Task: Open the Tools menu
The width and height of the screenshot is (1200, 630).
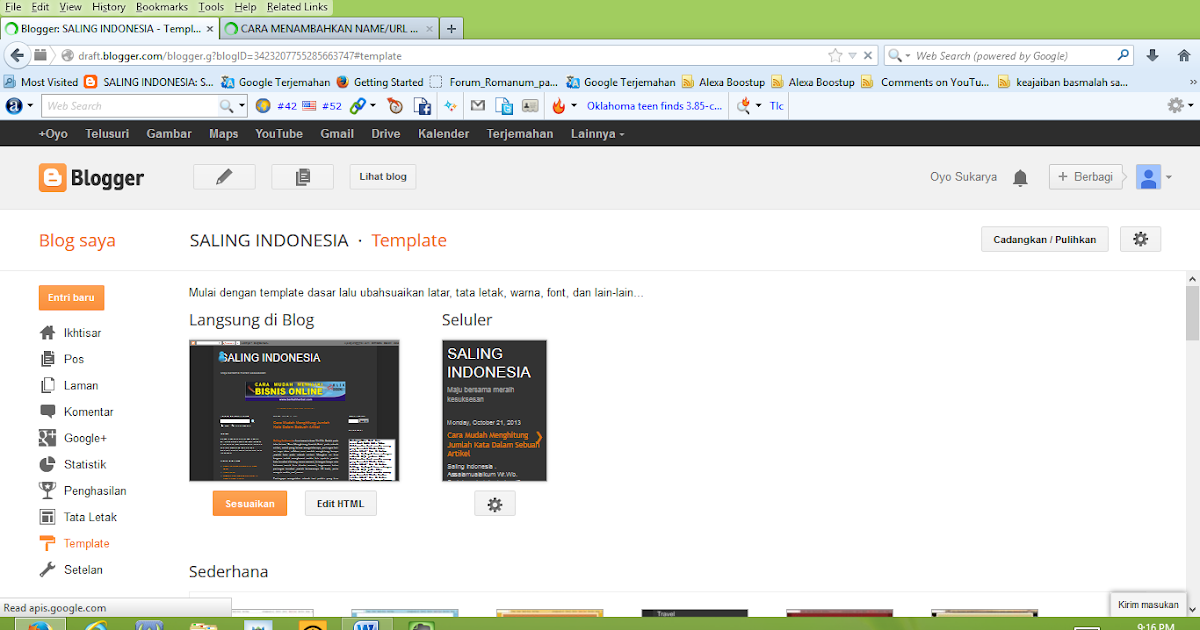Action: point(211,7)
